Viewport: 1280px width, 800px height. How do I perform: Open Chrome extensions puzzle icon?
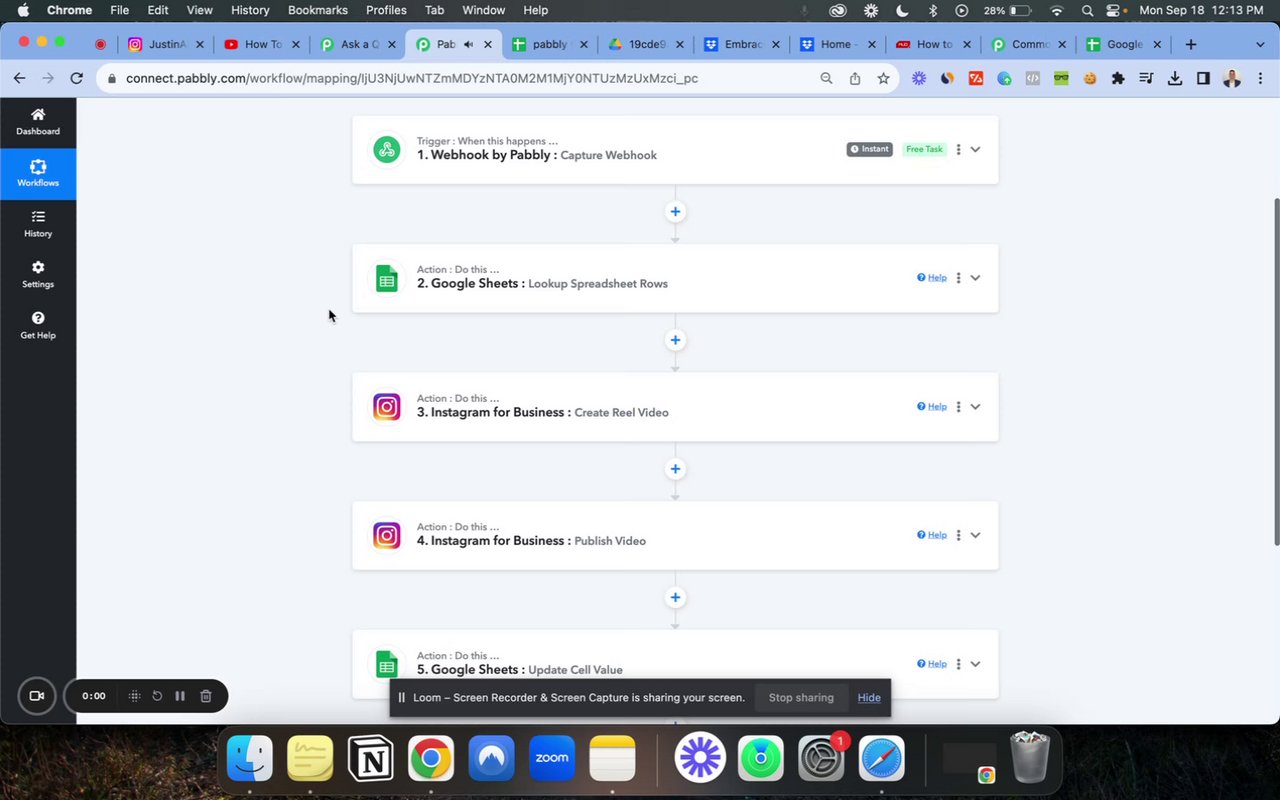[1118, 78]
